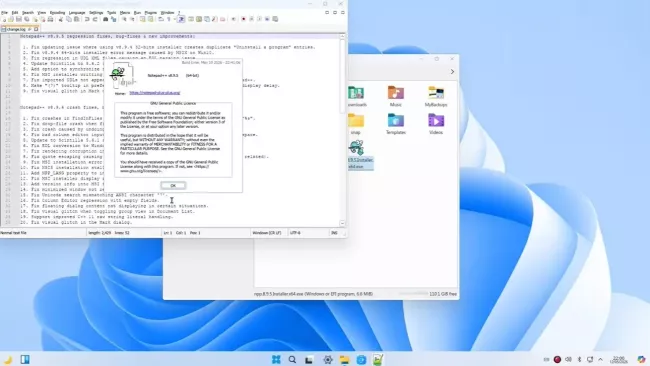Close the change.log tab
Image resolution: width=650 pixels, height=366 pixels.
tap(36, 29)
